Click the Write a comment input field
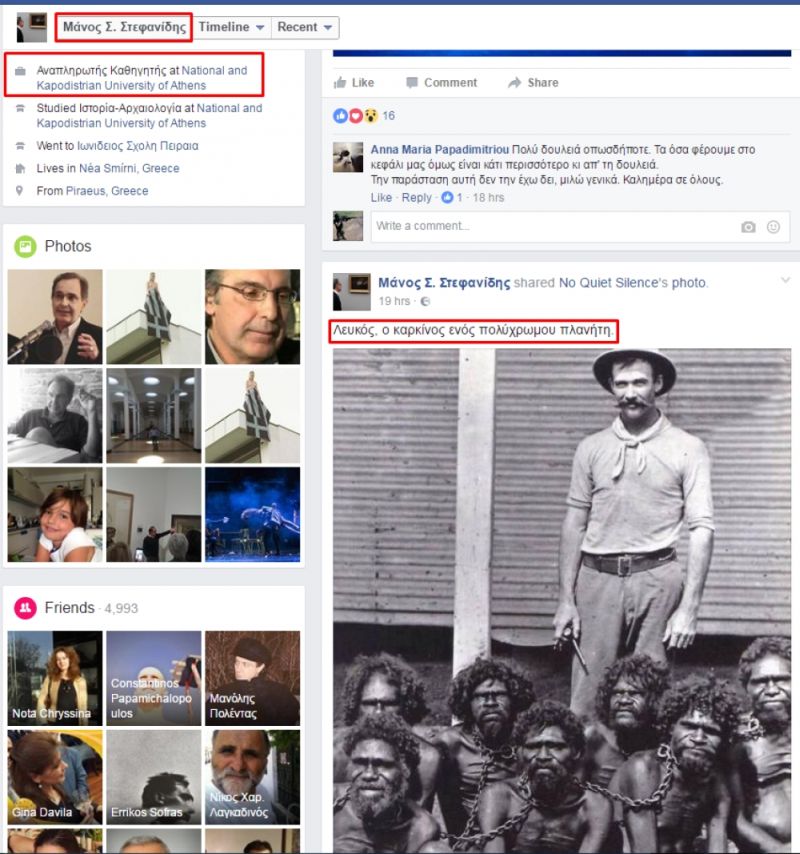The width and height of the screenshot is (800, 854). click(550, 227)
